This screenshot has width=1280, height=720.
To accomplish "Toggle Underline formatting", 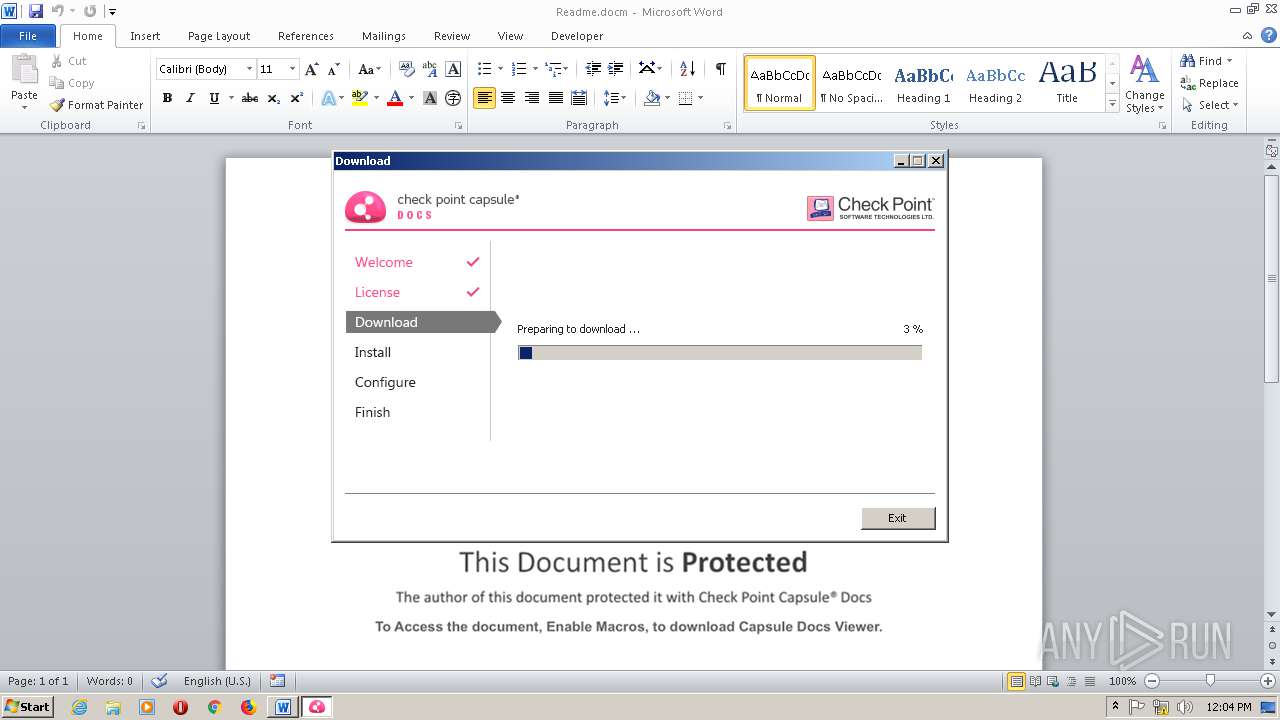I will 214,98.
